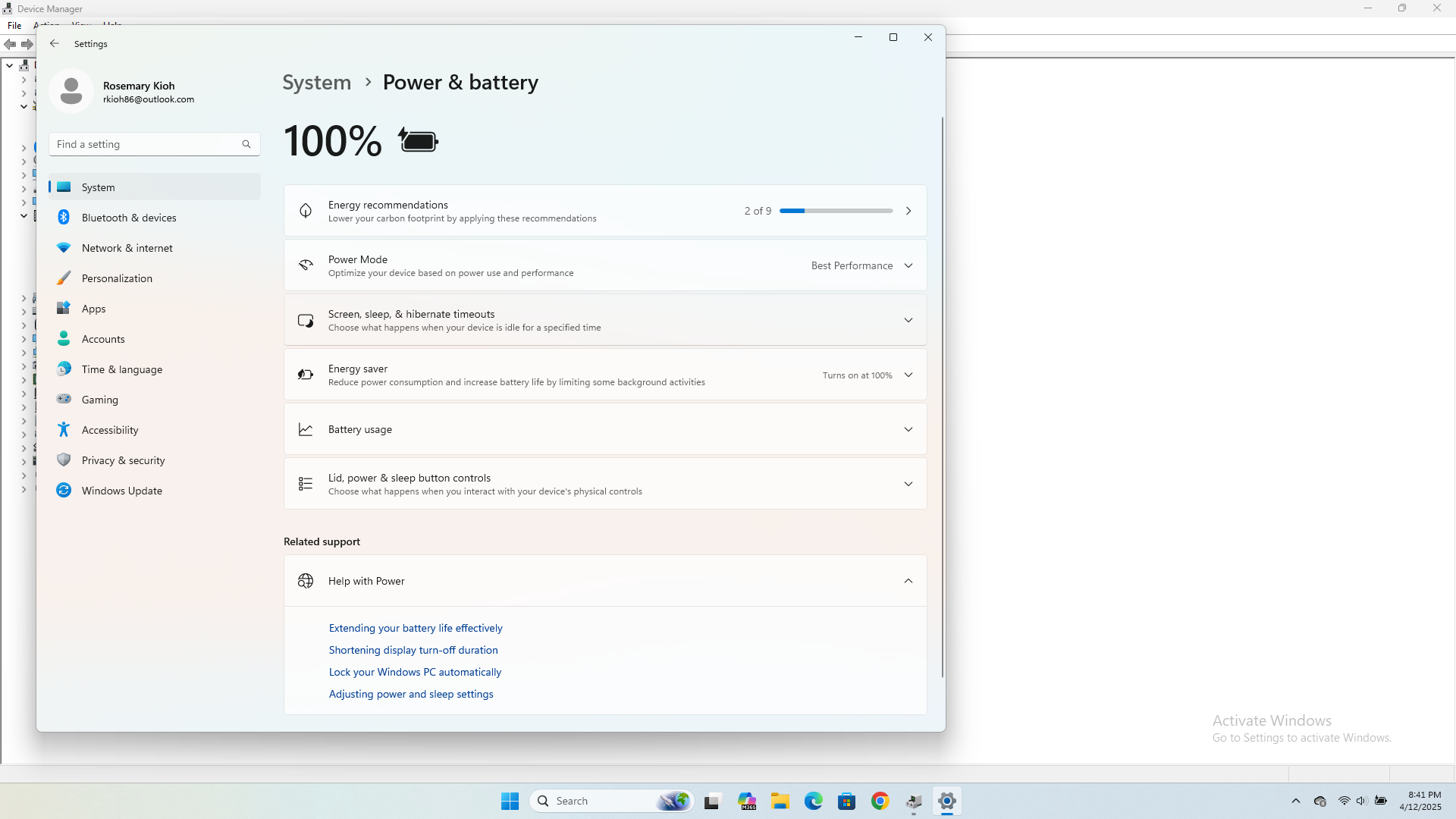Open File menu in Device Manager
This screenshot has width=1456, height=819.
[x=14, y=25]
